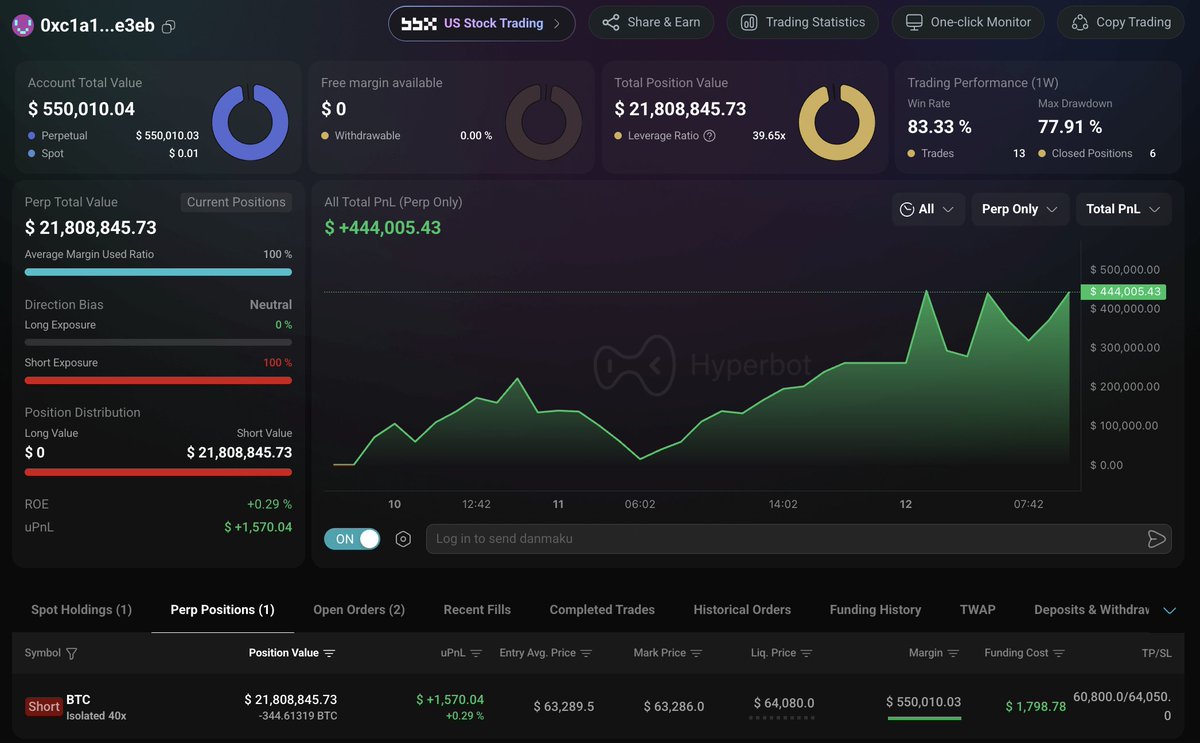Viewport: 1200px width, 743px height.
Task: Switch to Funding History tab
Action: [x=875, y=609]
